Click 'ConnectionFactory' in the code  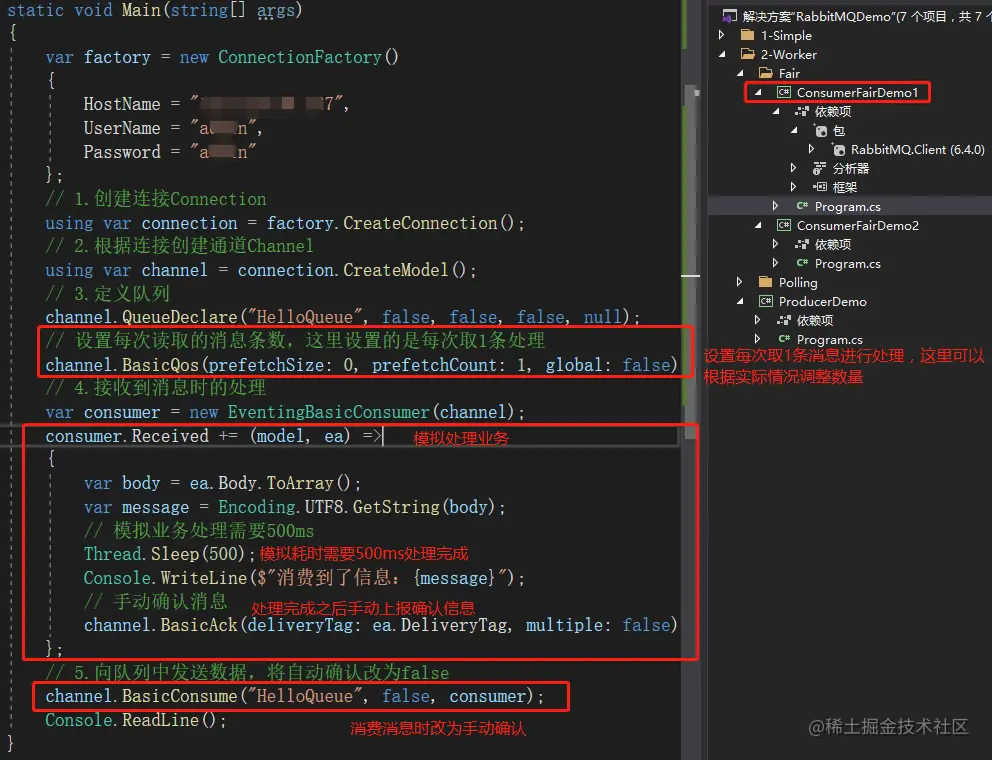point(300,57)
